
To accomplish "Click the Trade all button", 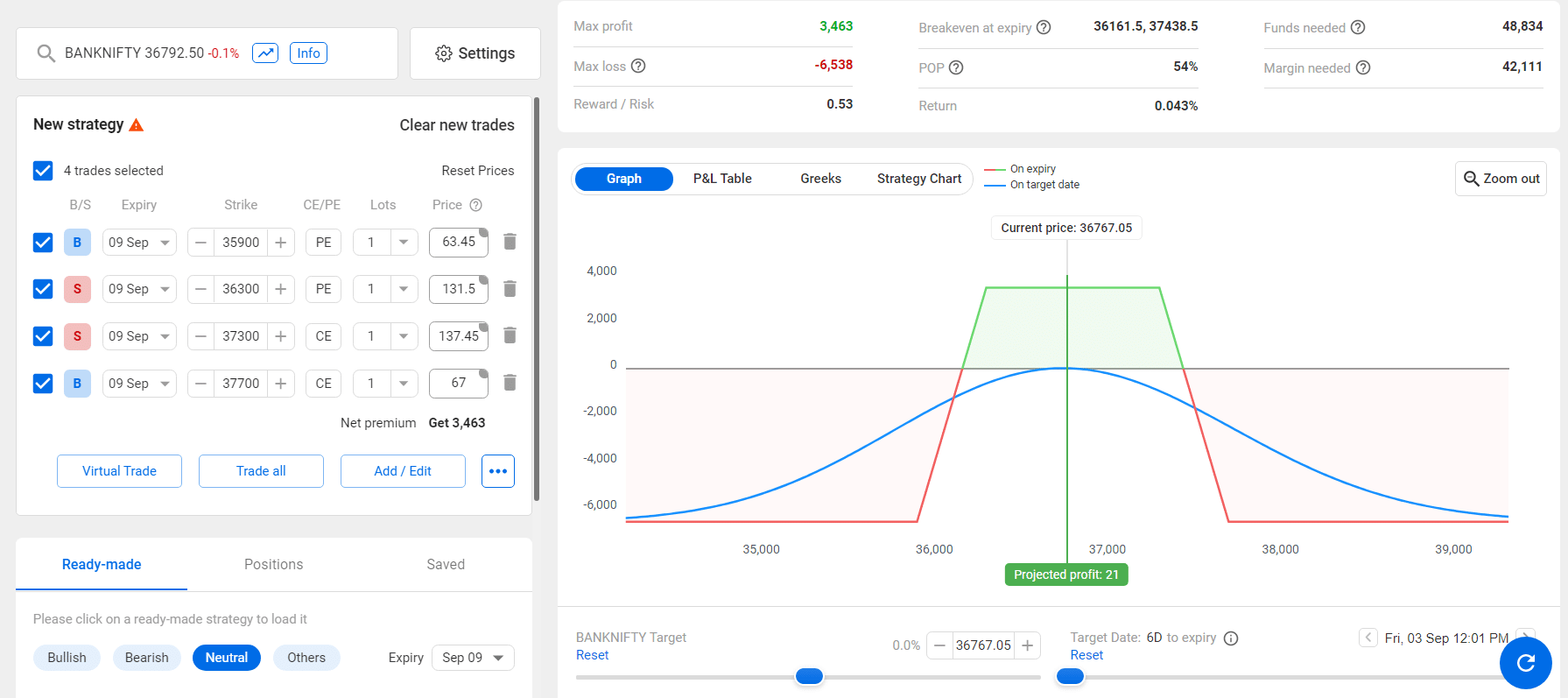I will tap(261, 471).
